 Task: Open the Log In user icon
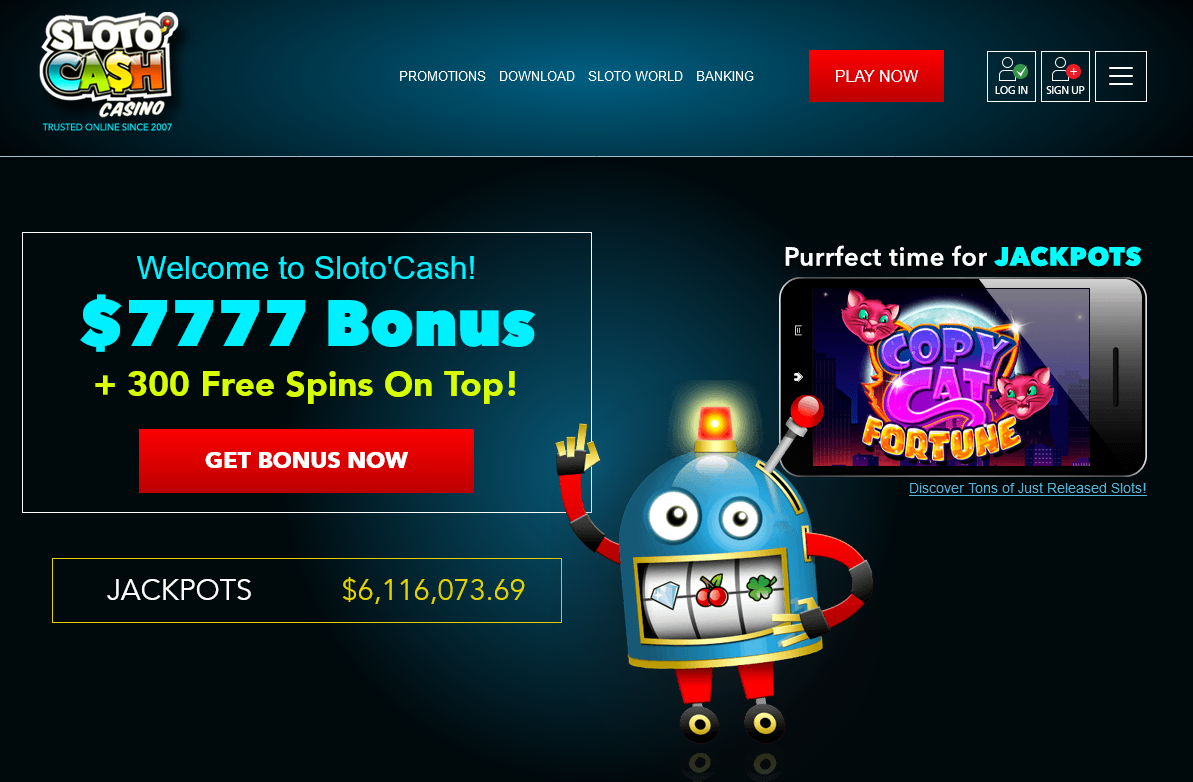[1011, 76]
